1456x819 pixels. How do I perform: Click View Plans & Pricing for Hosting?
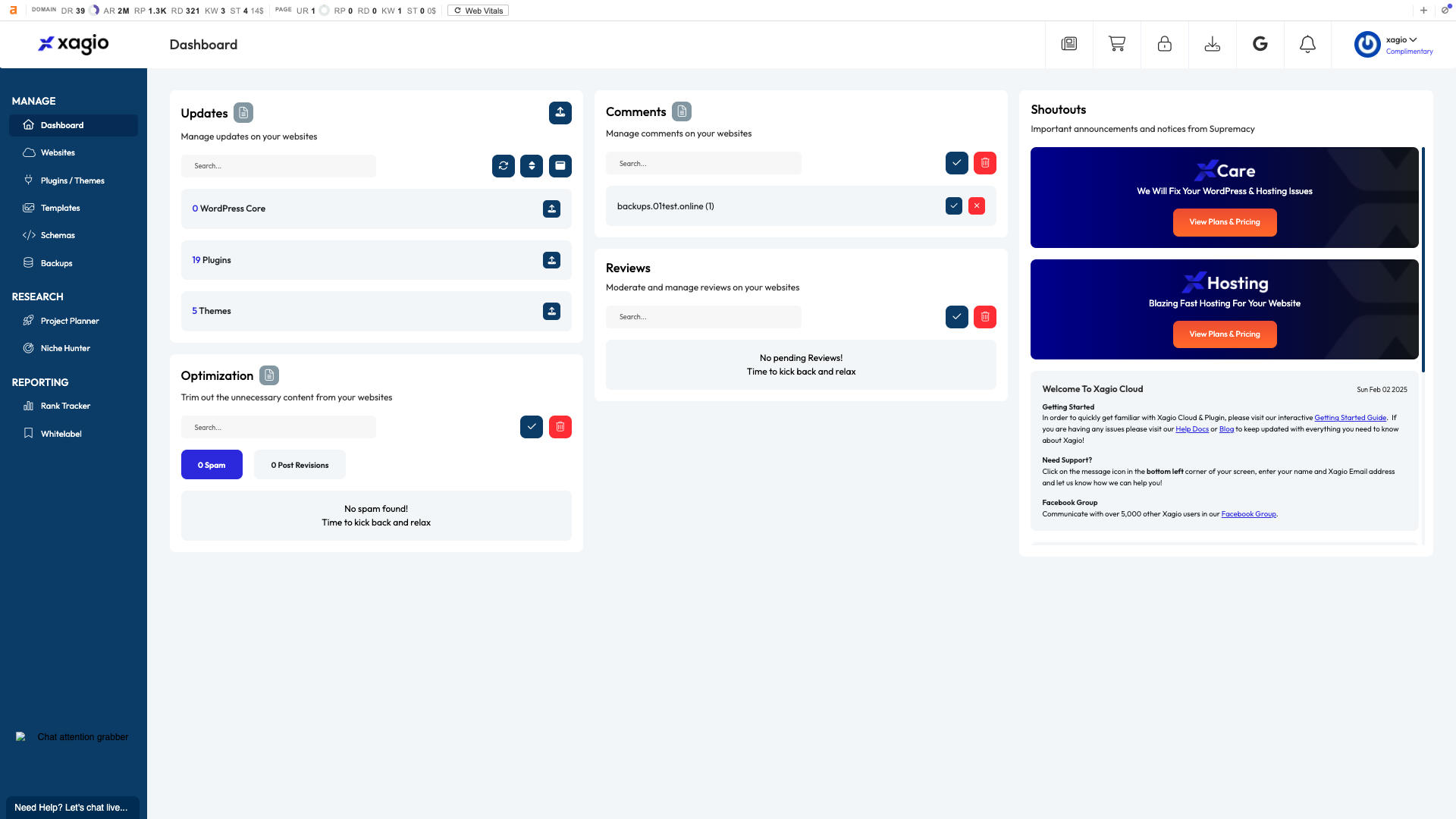pyautogui.click(x=1224, y=334)
